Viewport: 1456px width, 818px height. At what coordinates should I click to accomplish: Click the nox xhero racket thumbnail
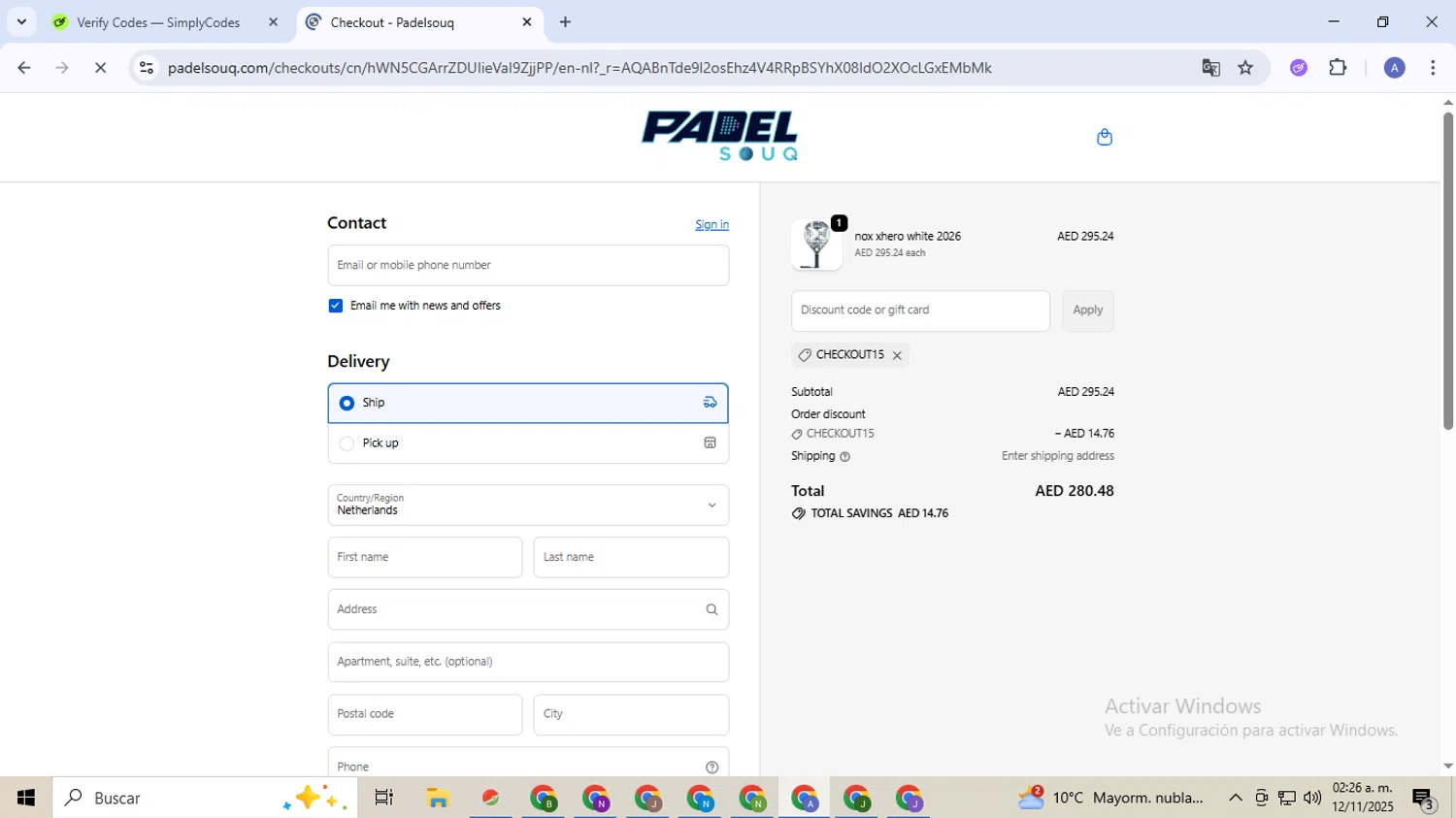coord(816,244)
